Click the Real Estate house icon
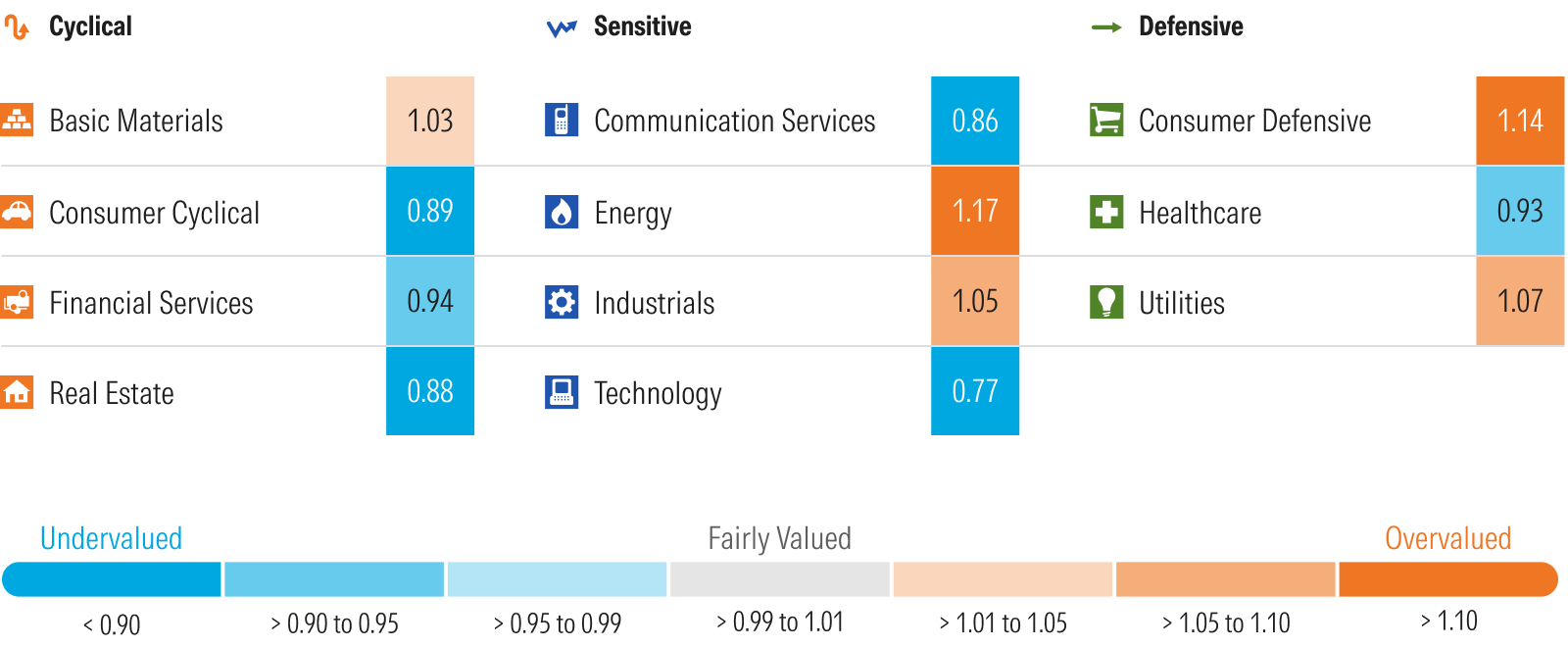1568x647 pixels. tap(17, 392)
